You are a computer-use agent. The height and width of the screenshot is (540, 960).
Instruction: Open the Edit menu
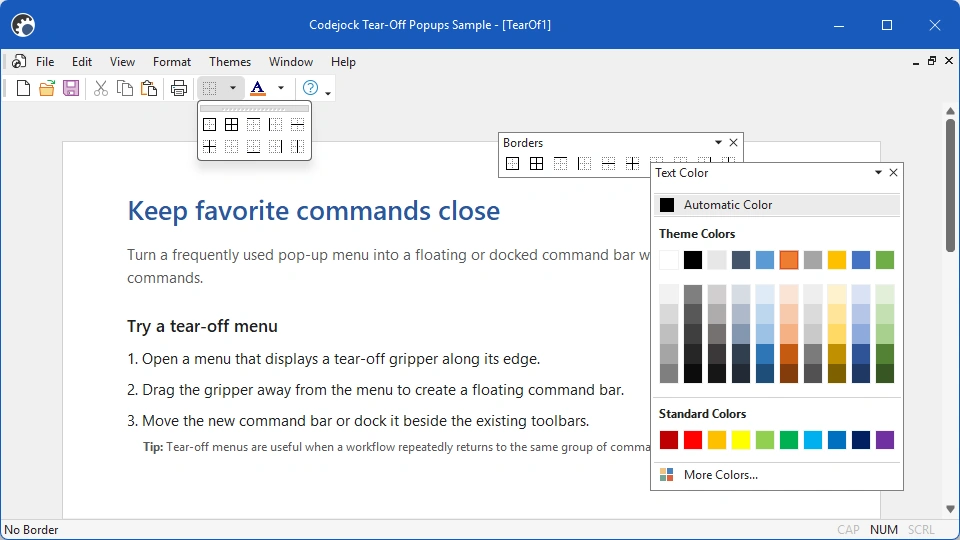(x=81, y=62)
